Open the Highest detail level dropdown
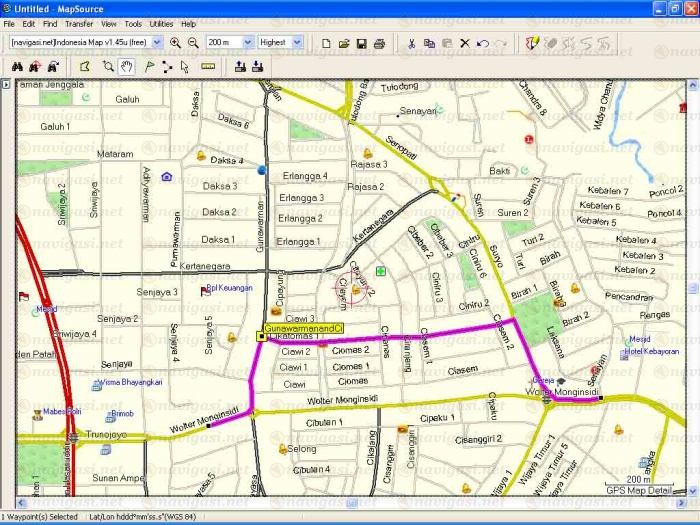The image size is (700, 525). [x=296, y=43]
